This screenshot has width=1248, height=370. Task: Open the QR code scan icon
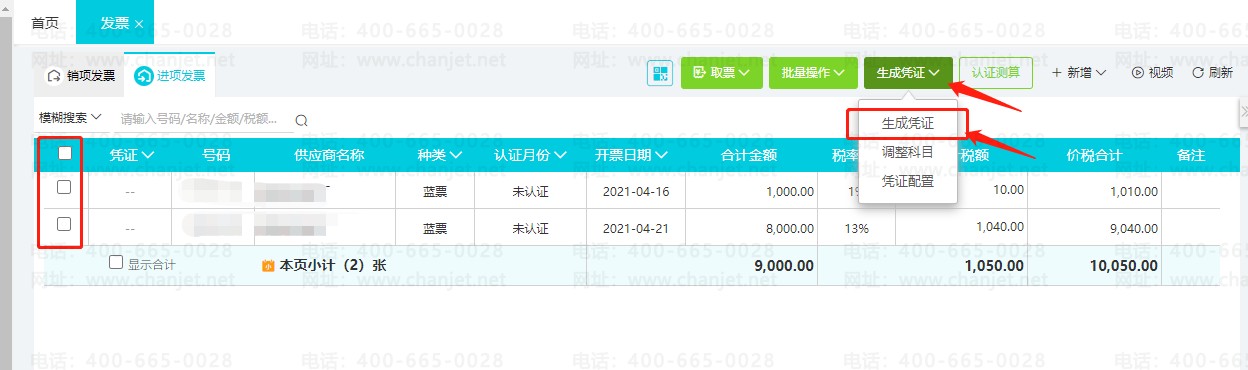click(x=660, y=73)
